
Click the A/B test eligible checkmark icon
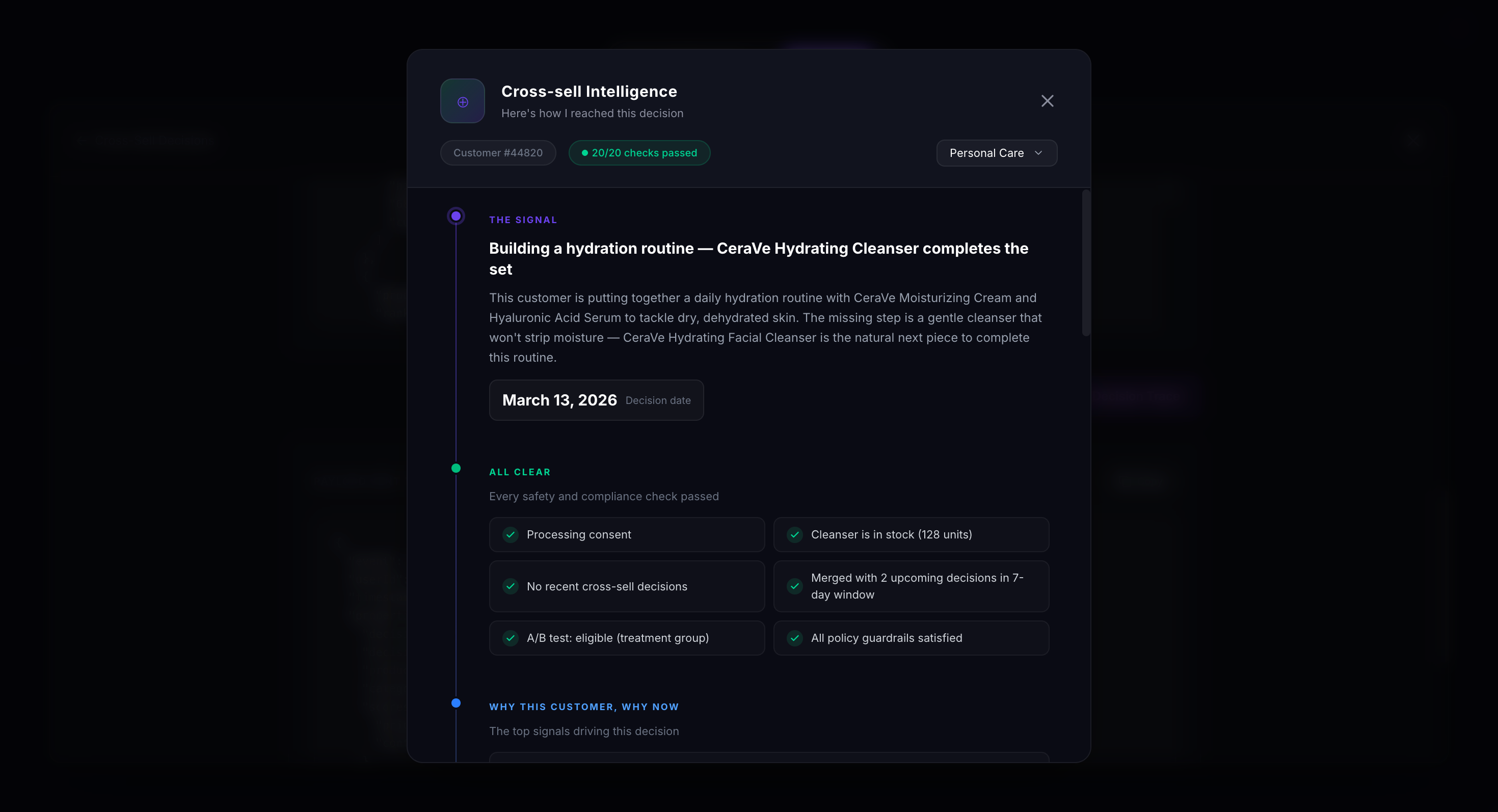coord(510,638)
